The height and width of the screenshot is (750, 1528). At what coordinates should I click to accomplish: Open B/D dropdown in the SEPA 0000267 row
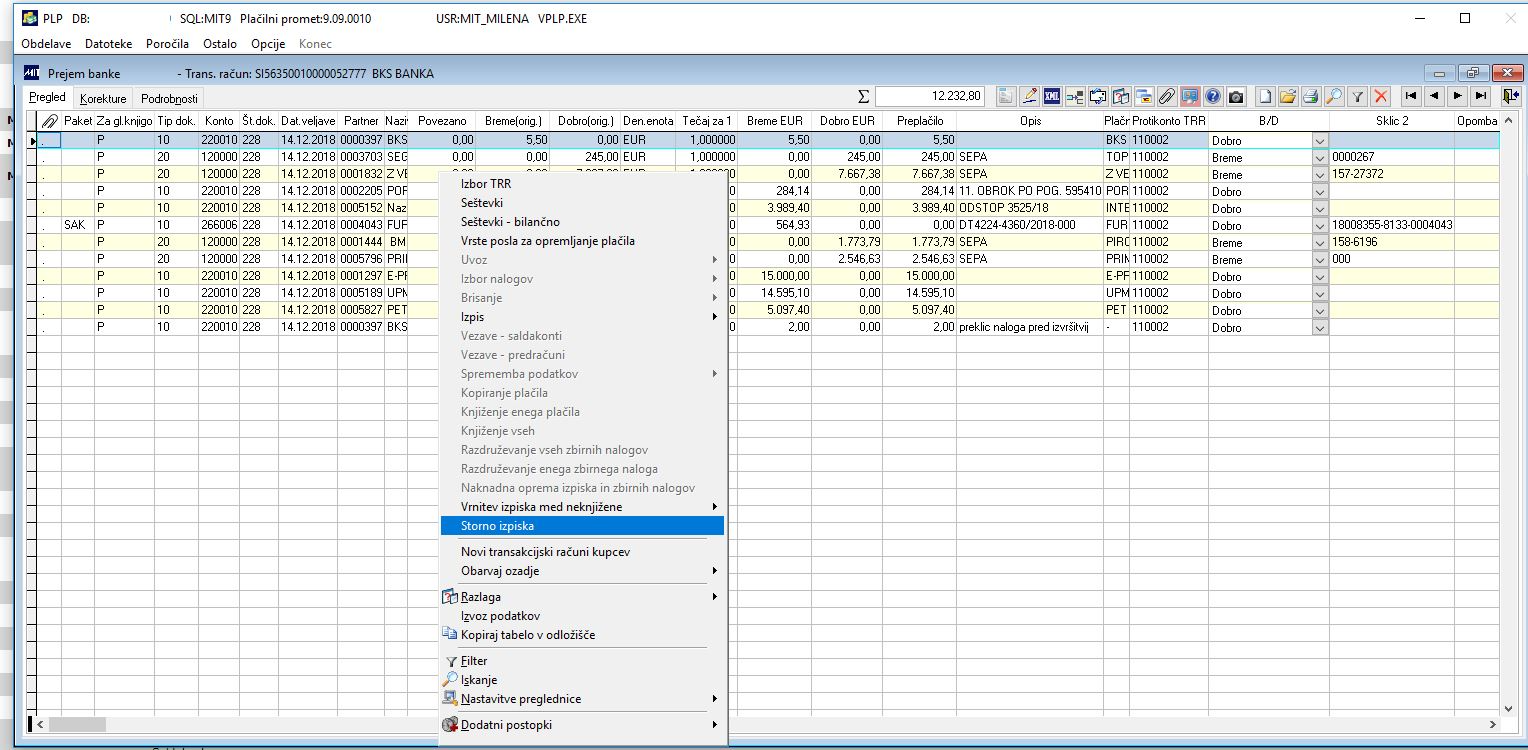point(1320,158)
